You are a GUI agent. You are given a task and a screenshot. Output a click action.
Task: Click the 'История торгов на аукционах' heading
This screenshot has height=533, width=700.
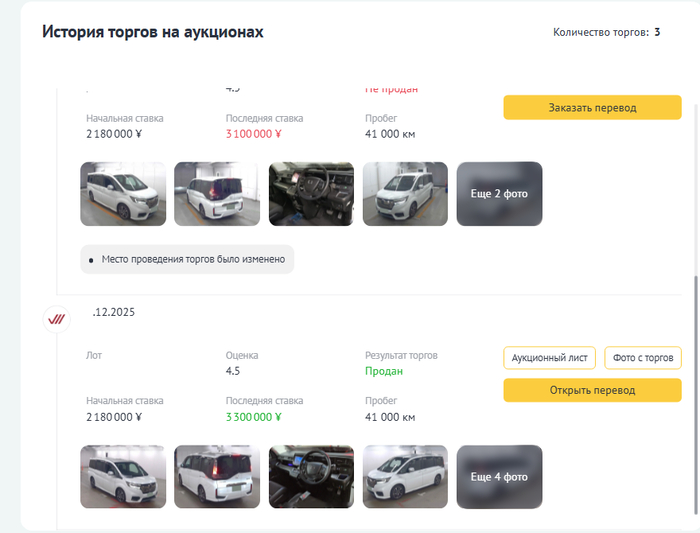pyautogui.click(x=153, y=32)
